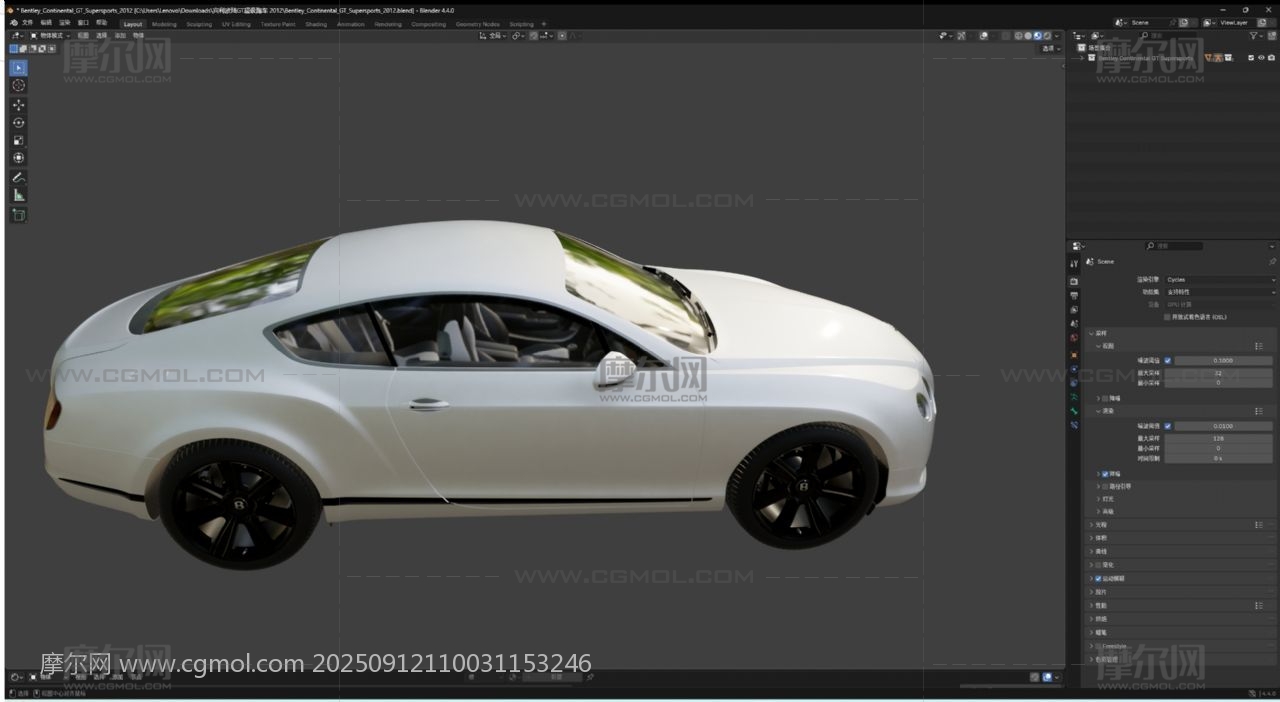This screenshot has width=1280, height=702.
Task: Toggle Bentley collection render camera icon
Action: (1271, 57)
